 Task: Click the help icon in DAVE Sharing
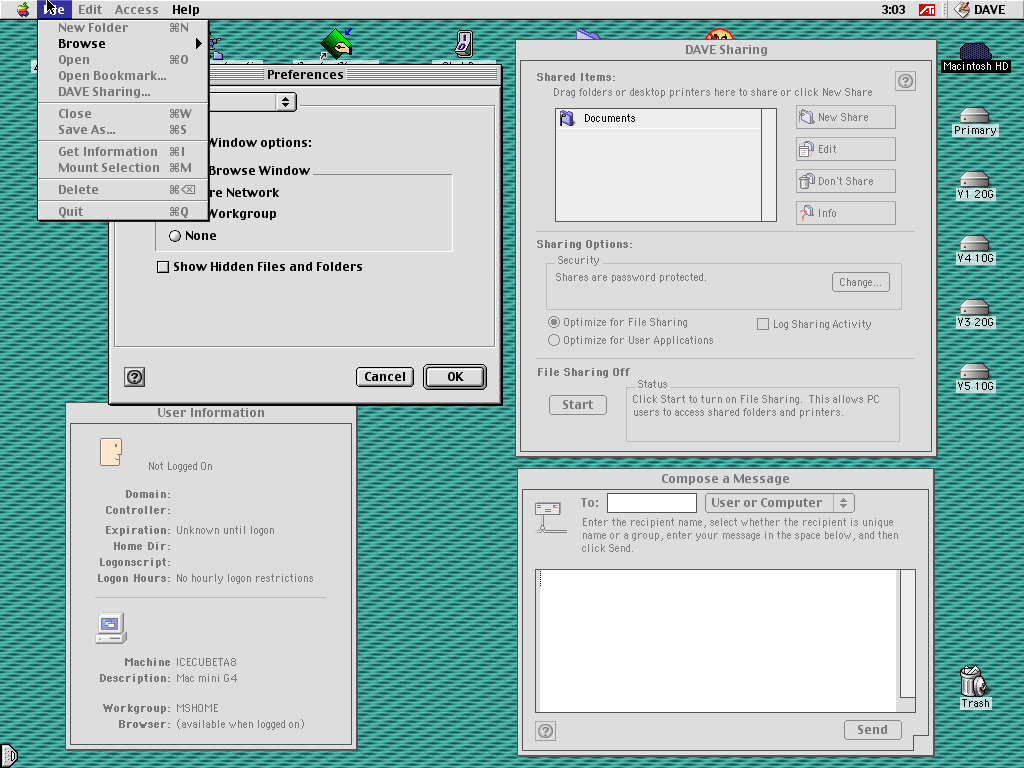click(905, 81)
